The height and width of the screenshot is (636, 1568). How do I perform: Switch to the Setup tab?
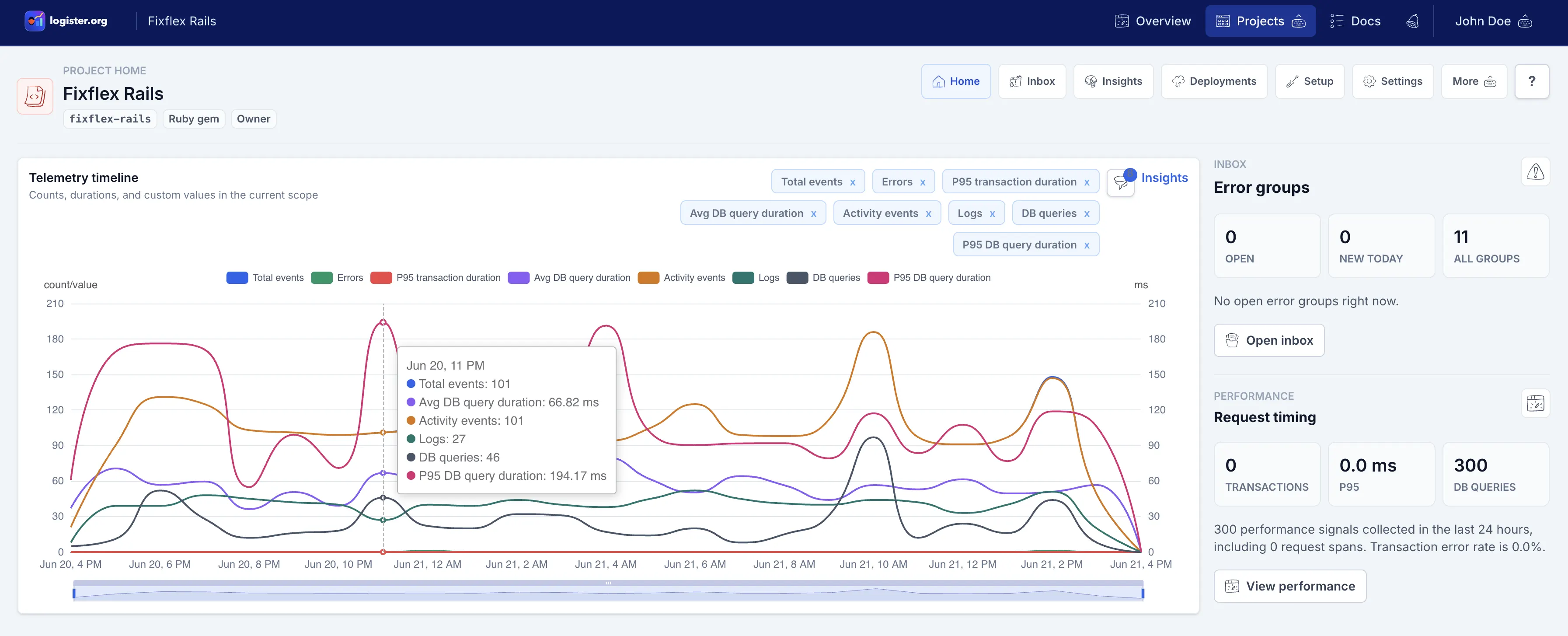[x=1309, y=81]
